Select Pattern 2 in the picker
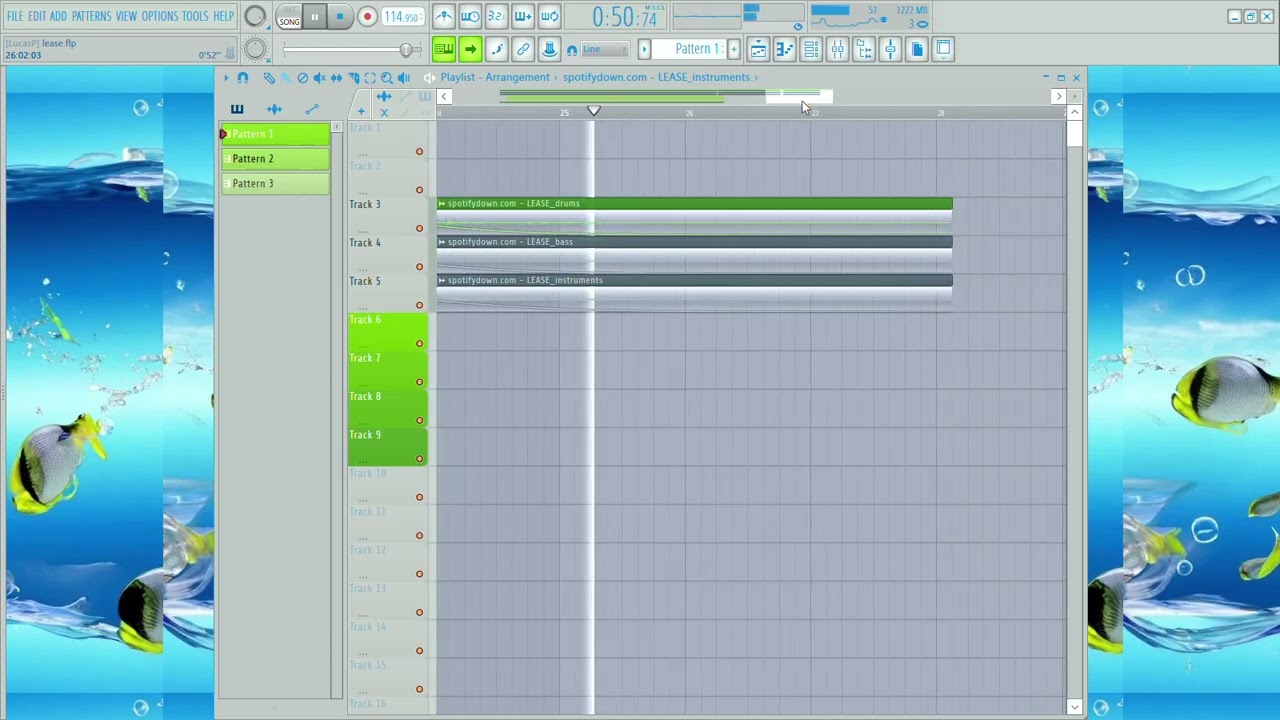This screenshot has height=720, width=1280. [275, 159]
